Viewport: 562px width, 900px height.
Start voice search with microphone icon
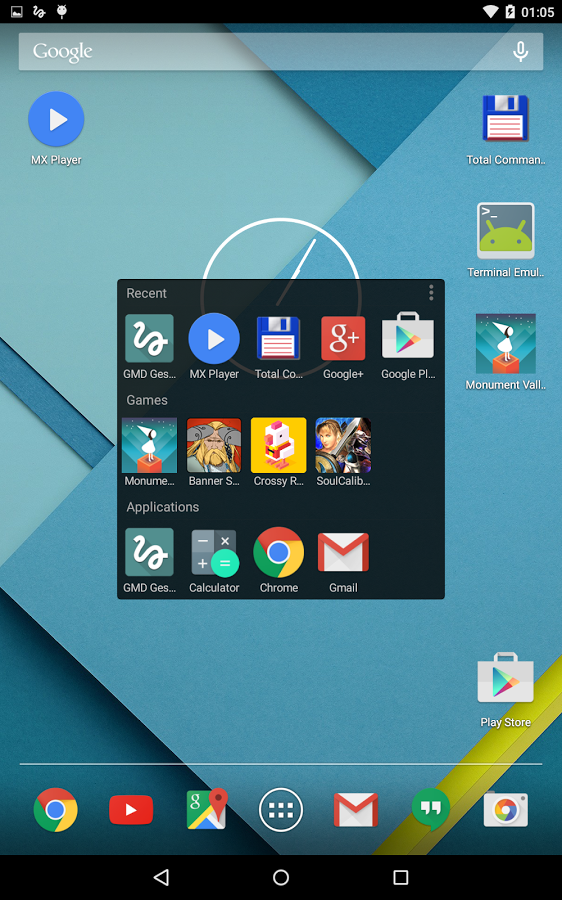520,52
